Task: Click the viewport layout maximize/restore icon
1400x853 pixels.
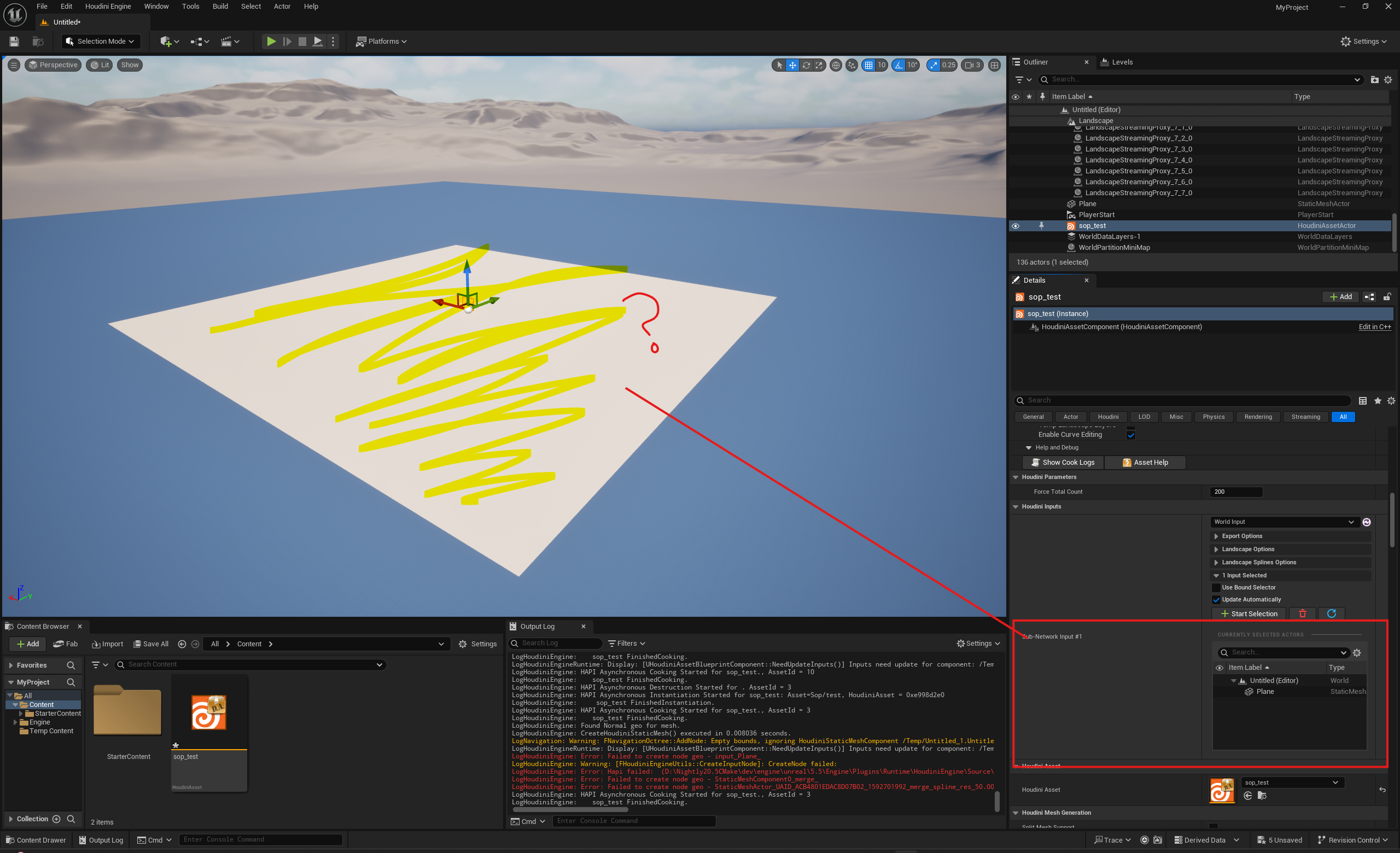Action: coord(994,65)
